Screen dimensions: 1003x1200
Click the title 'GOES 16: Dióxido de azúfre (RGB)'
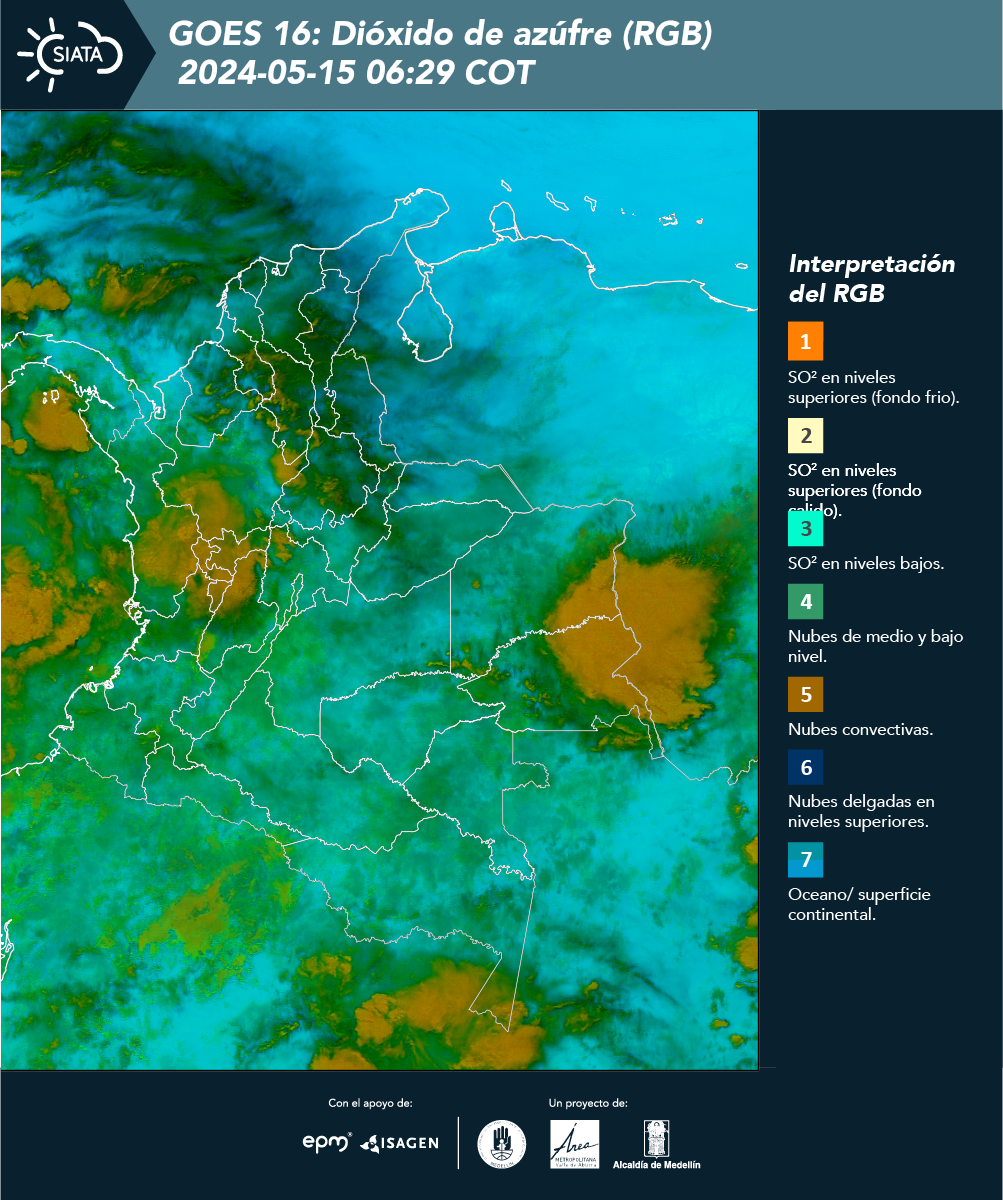(440, 35)
